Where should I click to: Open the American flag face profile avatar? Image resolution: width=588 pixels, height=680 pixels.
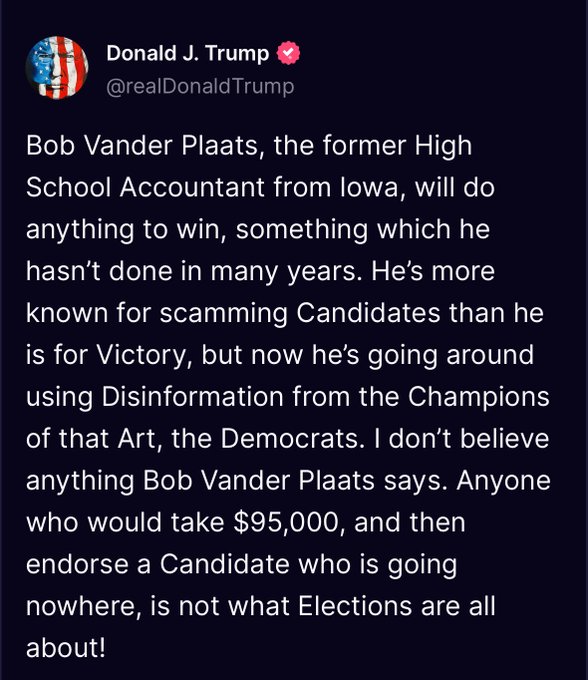point(57,68)
